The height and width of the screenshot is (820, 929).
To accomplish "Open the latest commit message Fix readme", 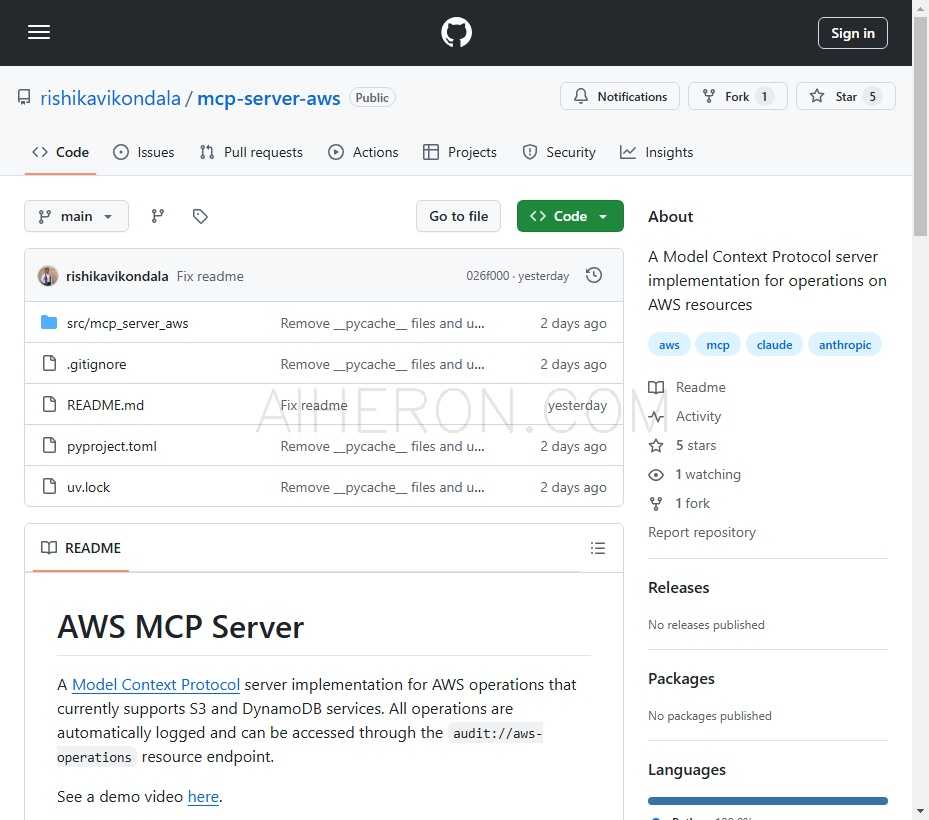I will [210, 277].
